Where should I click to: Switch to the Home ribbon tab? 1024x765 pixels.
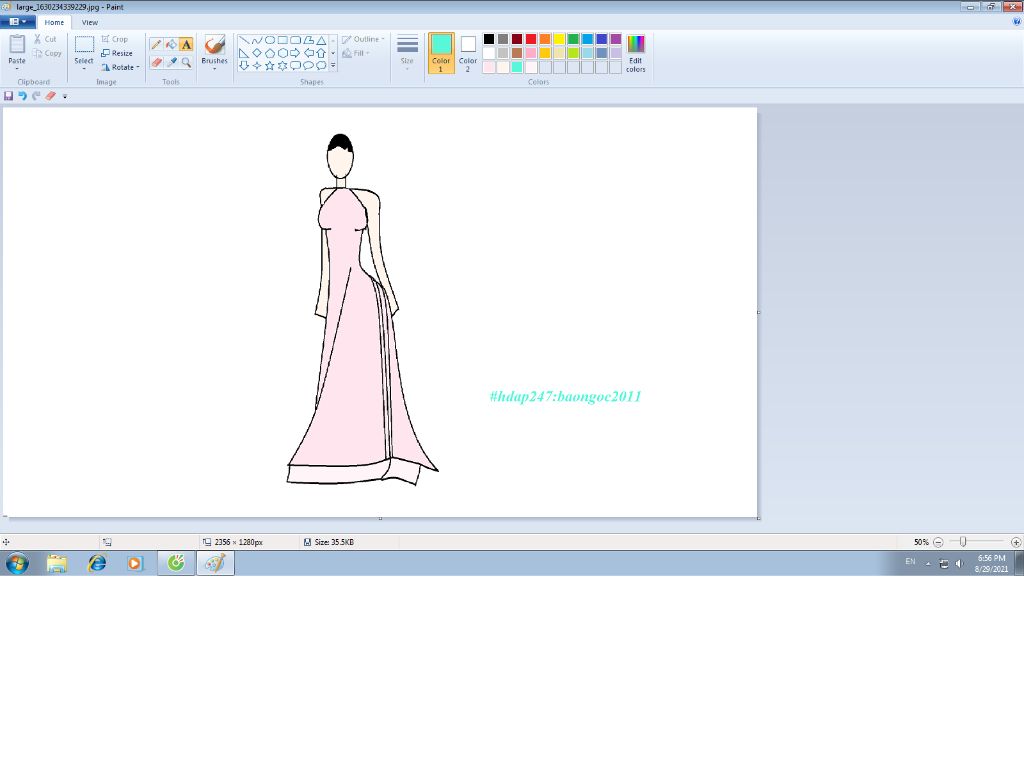coord(54,22)
